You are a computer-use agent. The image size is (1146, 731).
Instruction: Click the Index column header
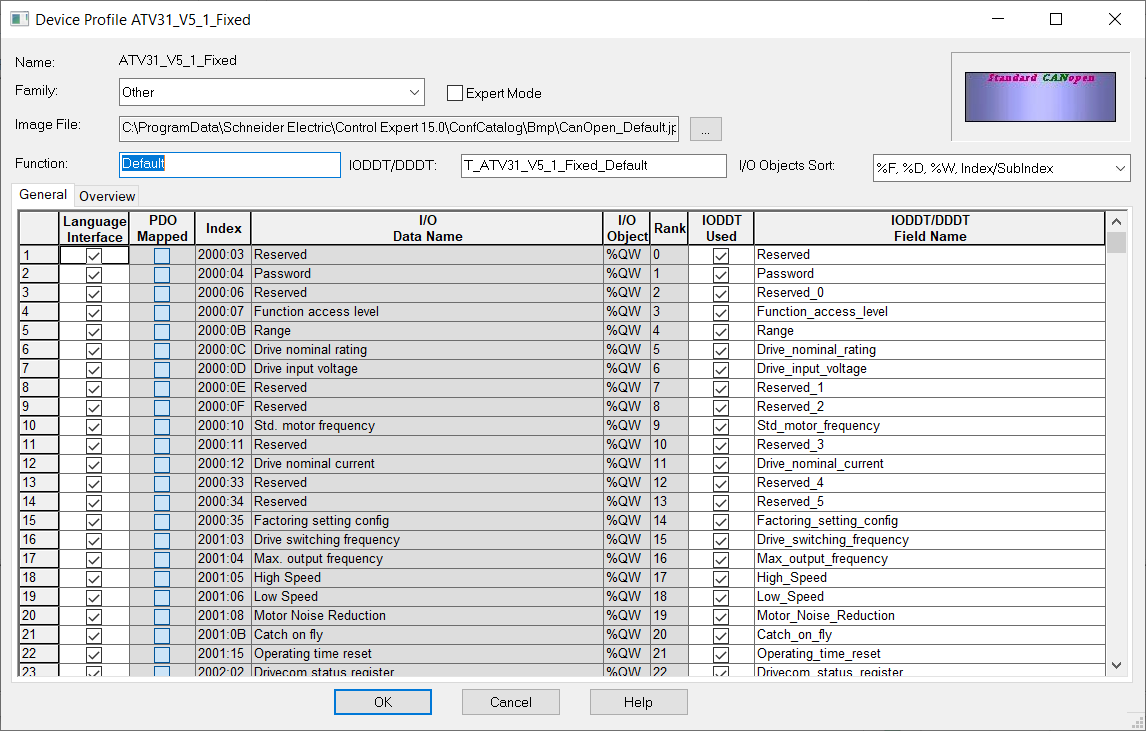coord(223,229)
